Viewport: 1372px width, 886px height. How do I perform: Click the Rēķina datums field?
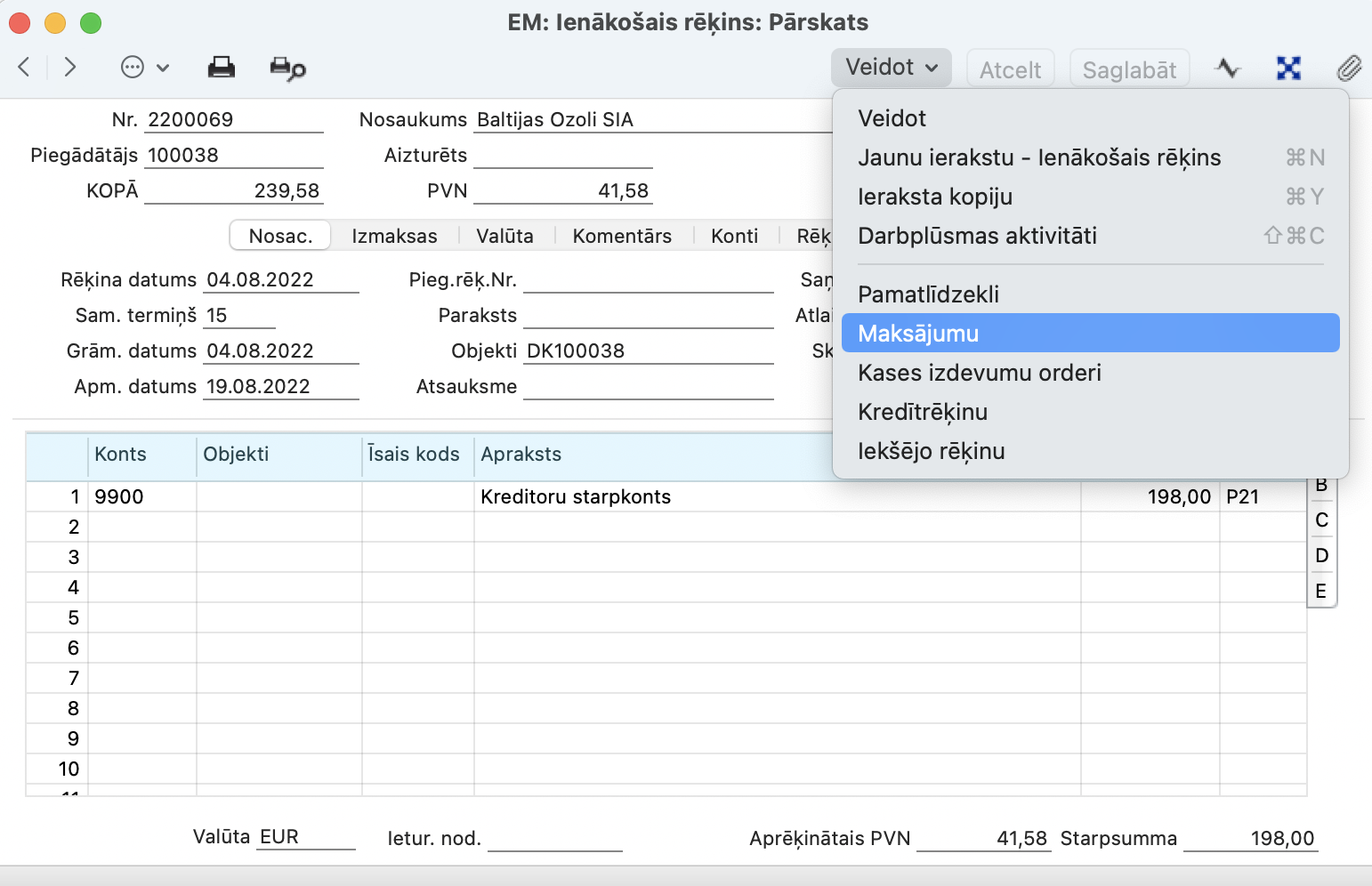(279, 280)
